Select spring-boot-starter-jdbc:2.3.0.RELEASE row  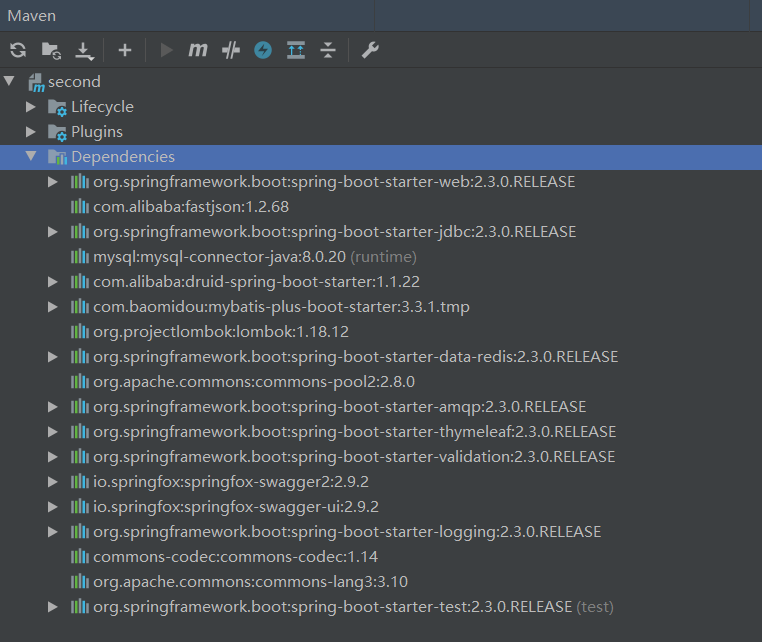click(x=381, y=232)
